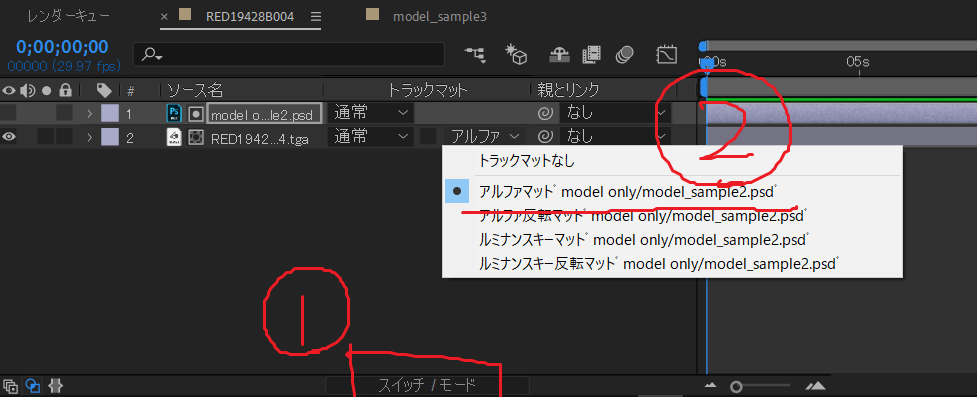Toggle the Draft 3D icon
977x397 pixels.
[x=517, y=55]
